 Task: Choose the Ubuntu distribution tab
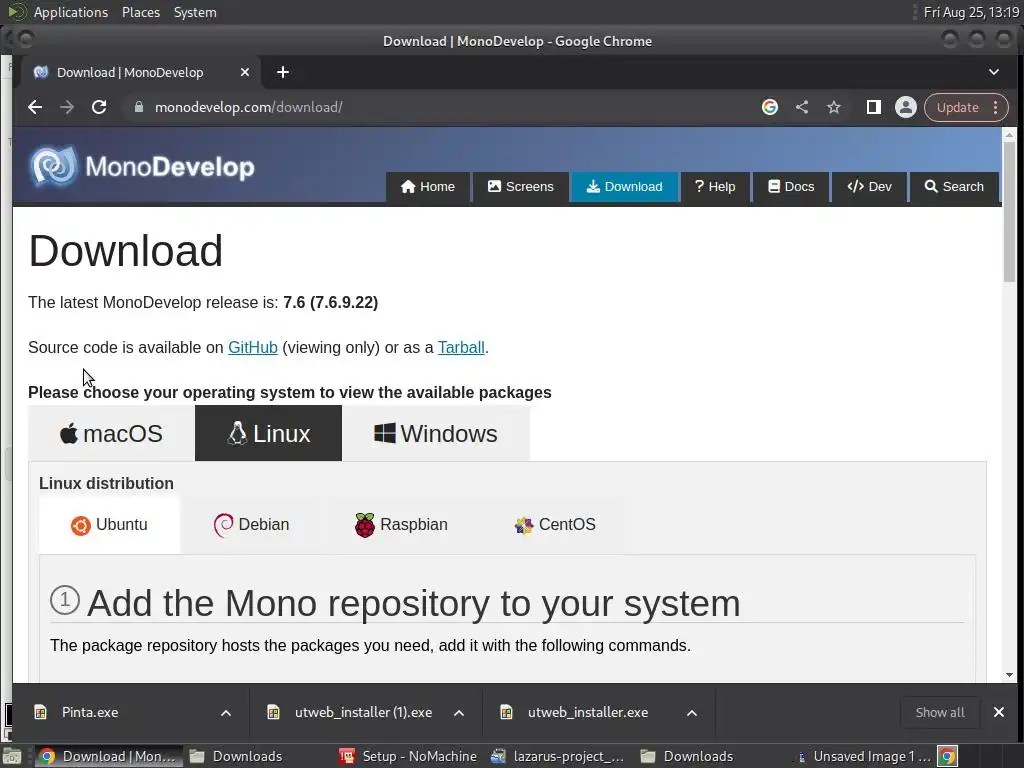(x=109, y=525)
